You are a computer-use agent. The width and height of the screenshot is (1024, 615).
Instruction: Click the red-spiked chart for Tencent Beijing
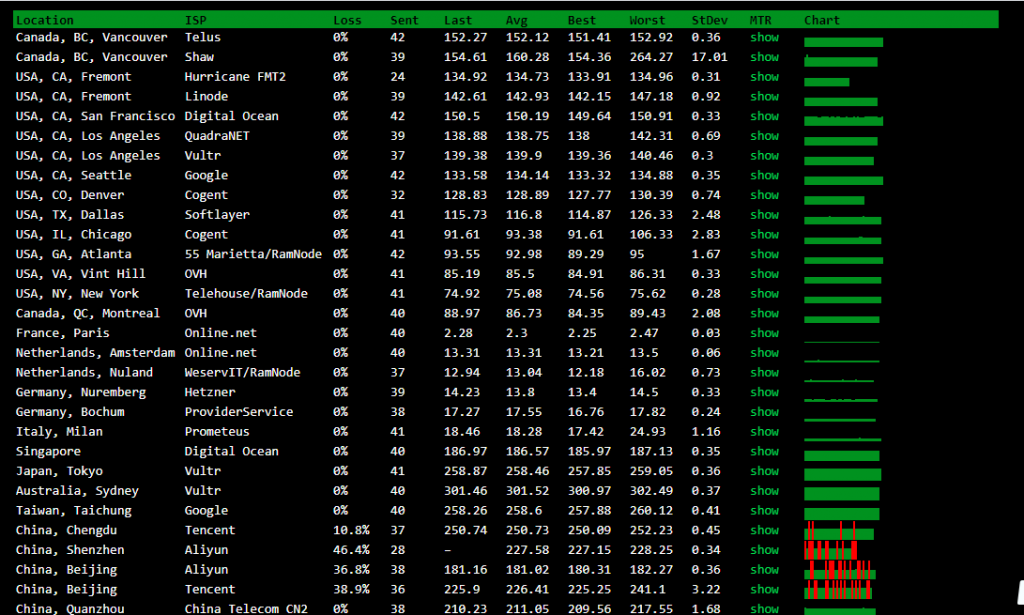(839, 591)
